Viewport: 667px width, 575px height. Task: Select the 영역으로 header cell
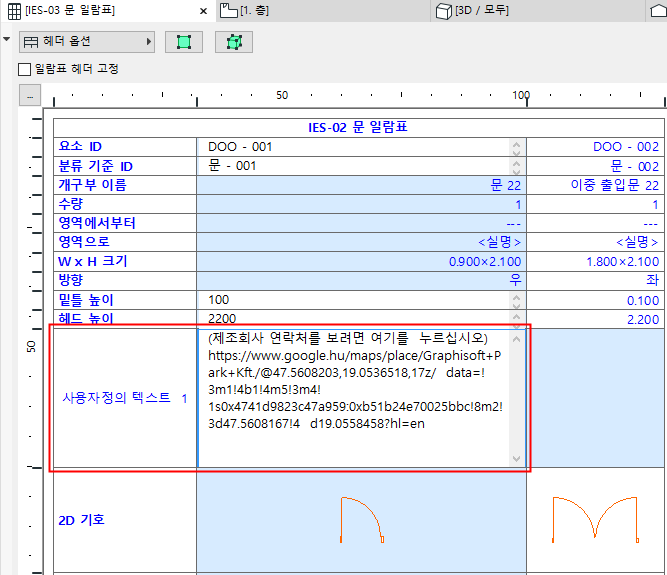(x=125, y=242)
